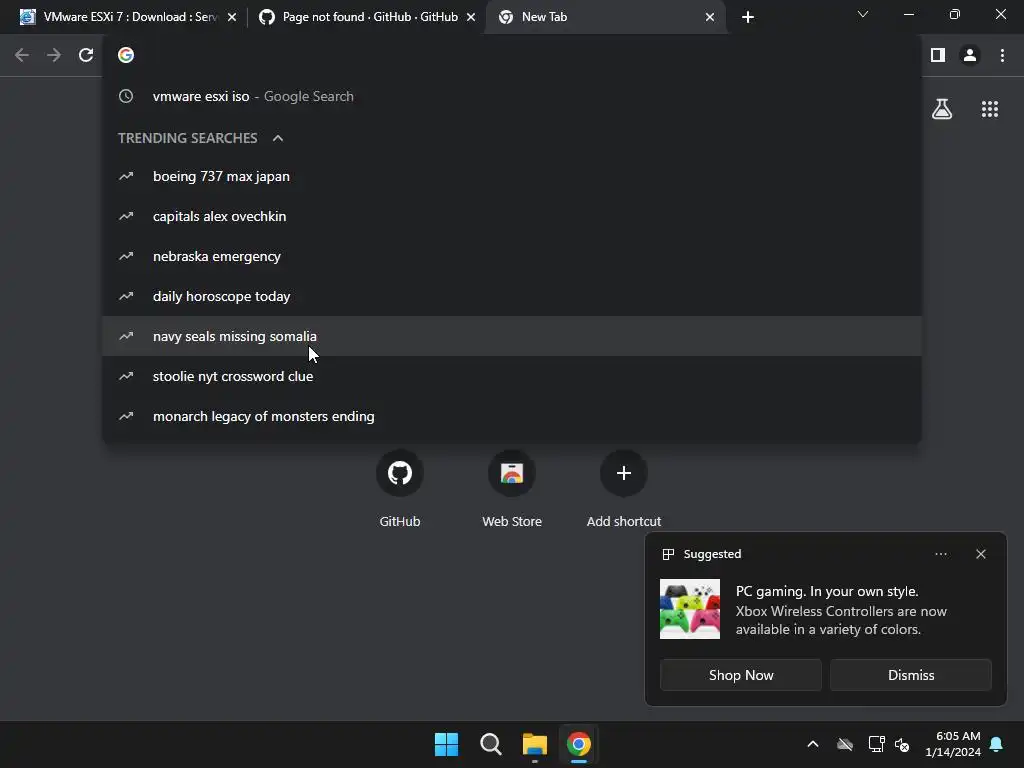Reload the current page
1024x768 pixels.
point(86,56)
